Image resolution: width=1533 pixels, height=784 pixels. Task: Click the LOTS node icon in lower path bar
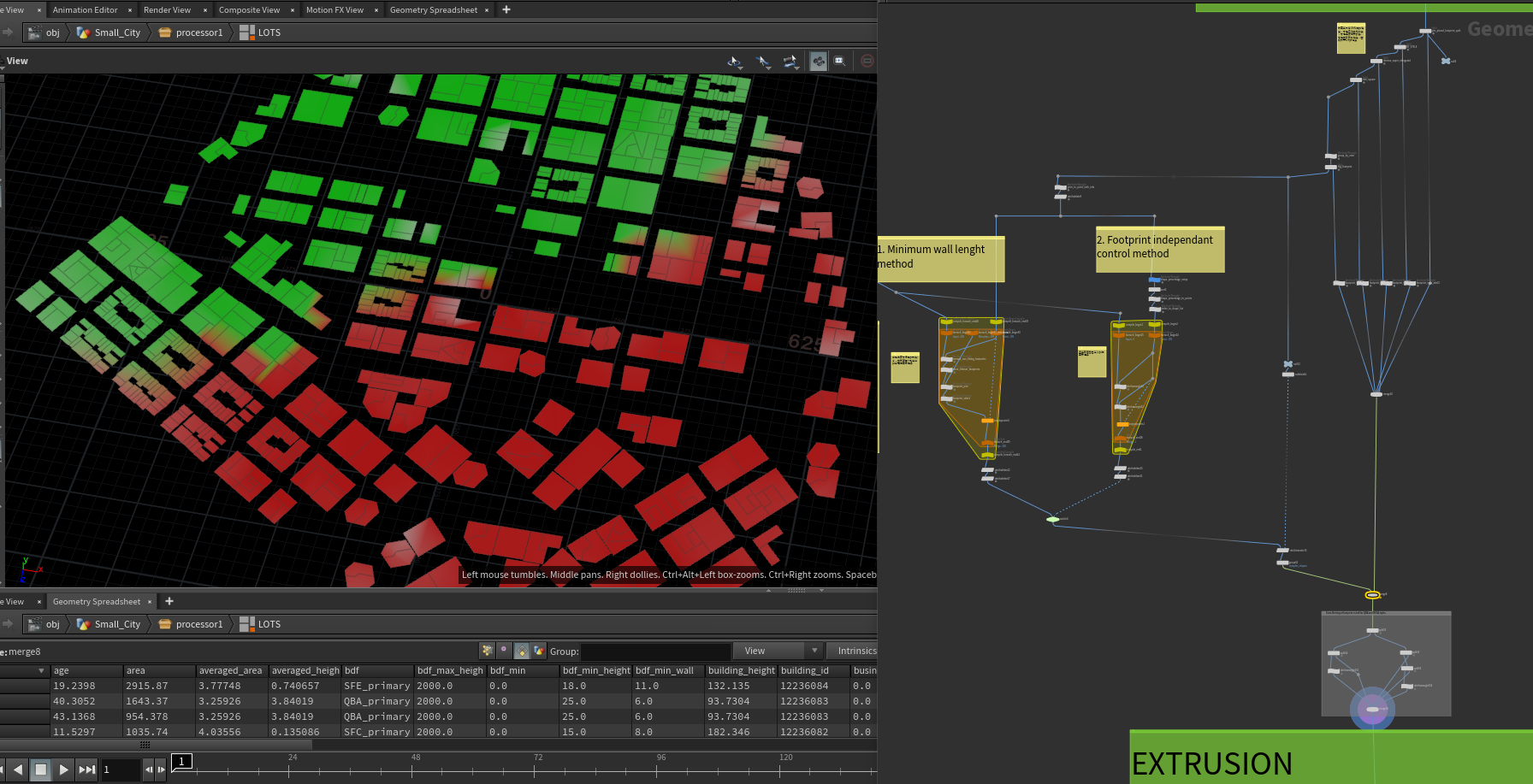247,624
